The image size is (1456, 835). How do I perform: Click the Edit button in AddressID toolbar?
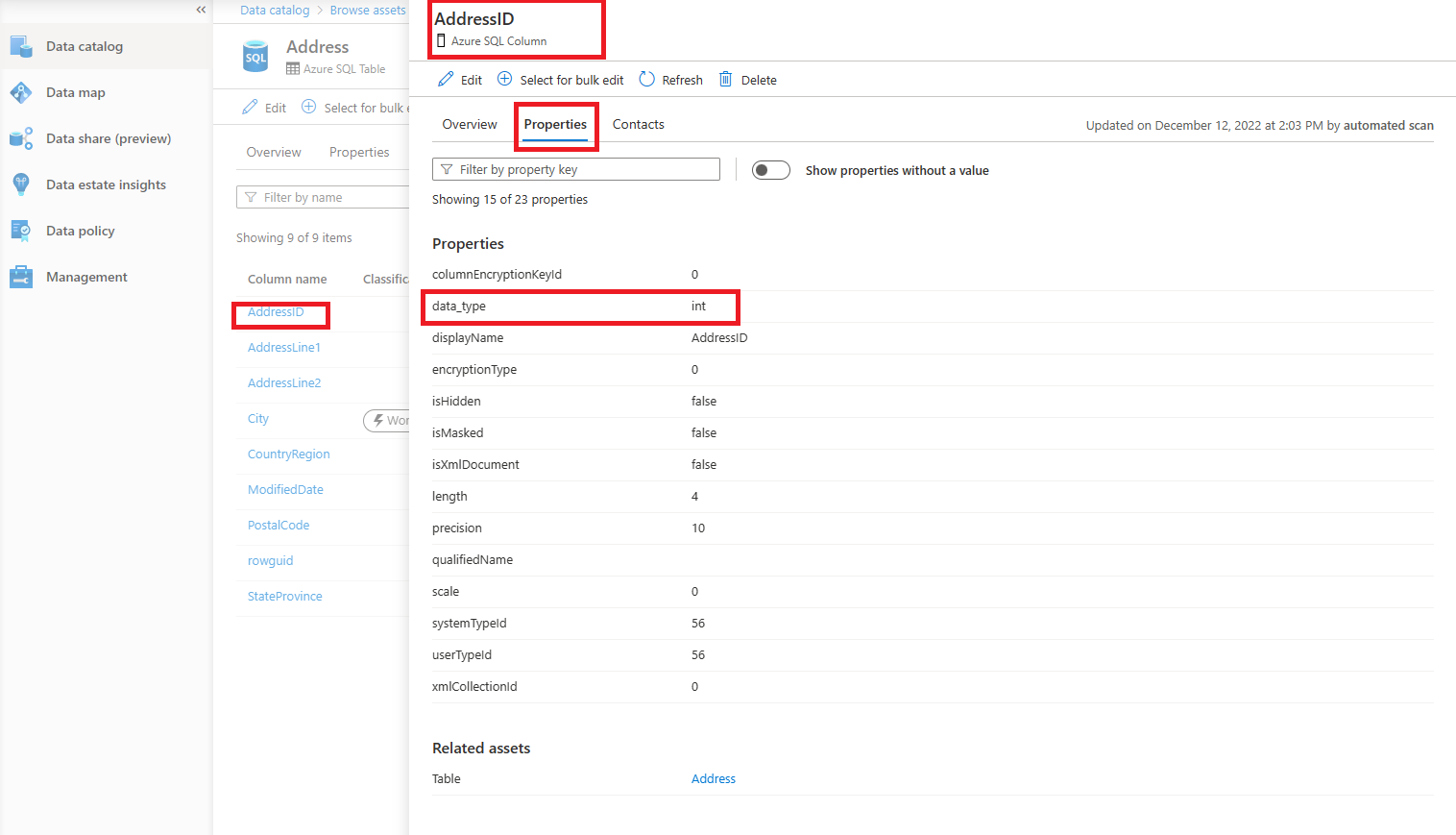pos(460,80)
